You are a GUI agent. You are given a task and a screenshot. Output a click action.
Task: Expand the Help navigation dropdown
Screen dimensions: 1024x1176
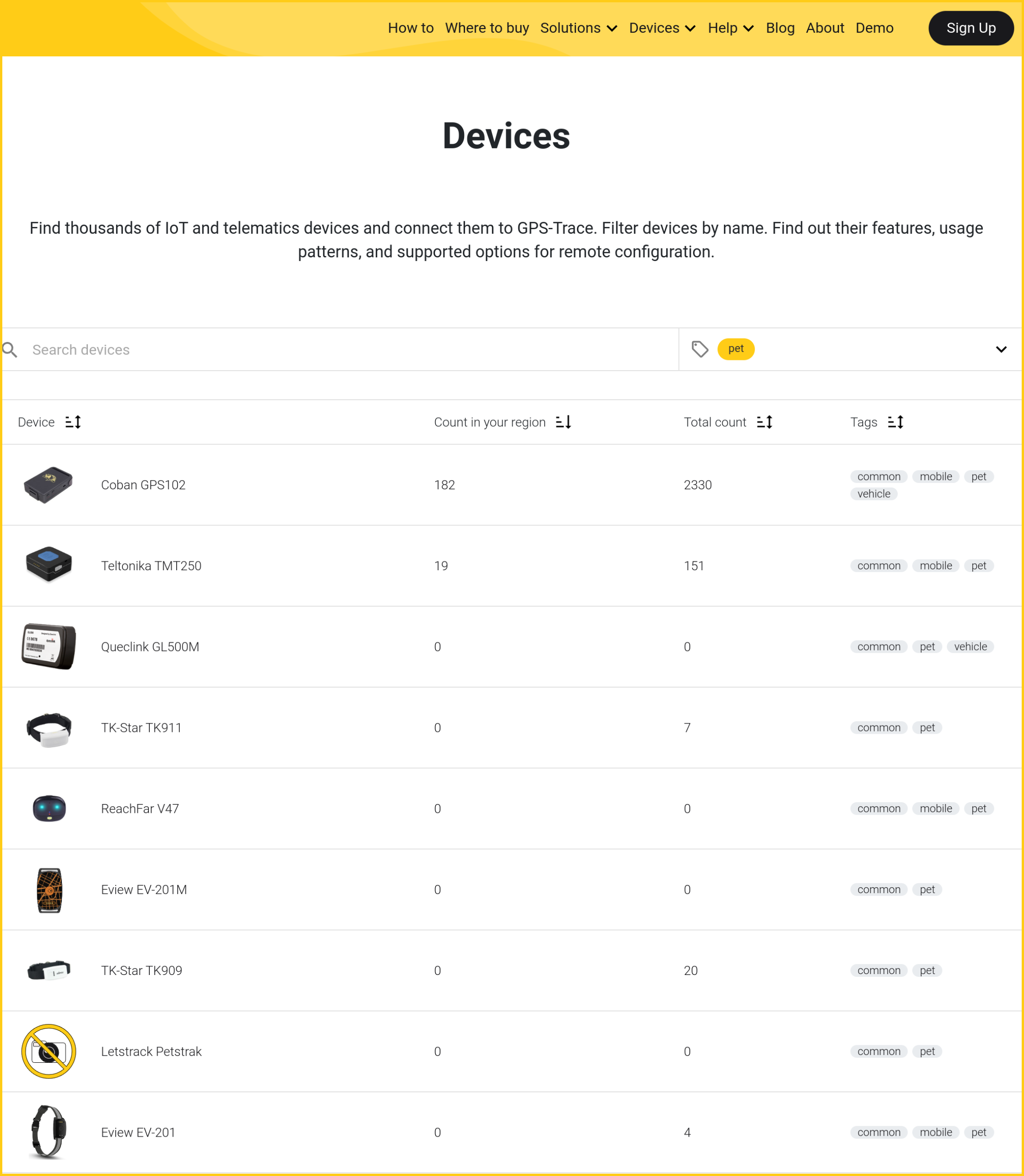click(731, 27)
